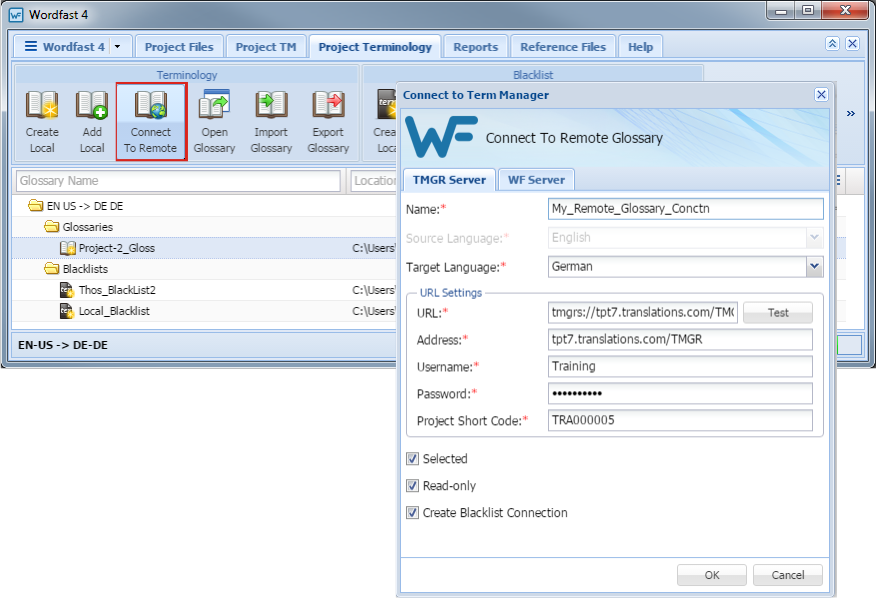Screen dimensions: 876x598
Task: Click the Create Local glossary icon
Action: pos(42,105)
